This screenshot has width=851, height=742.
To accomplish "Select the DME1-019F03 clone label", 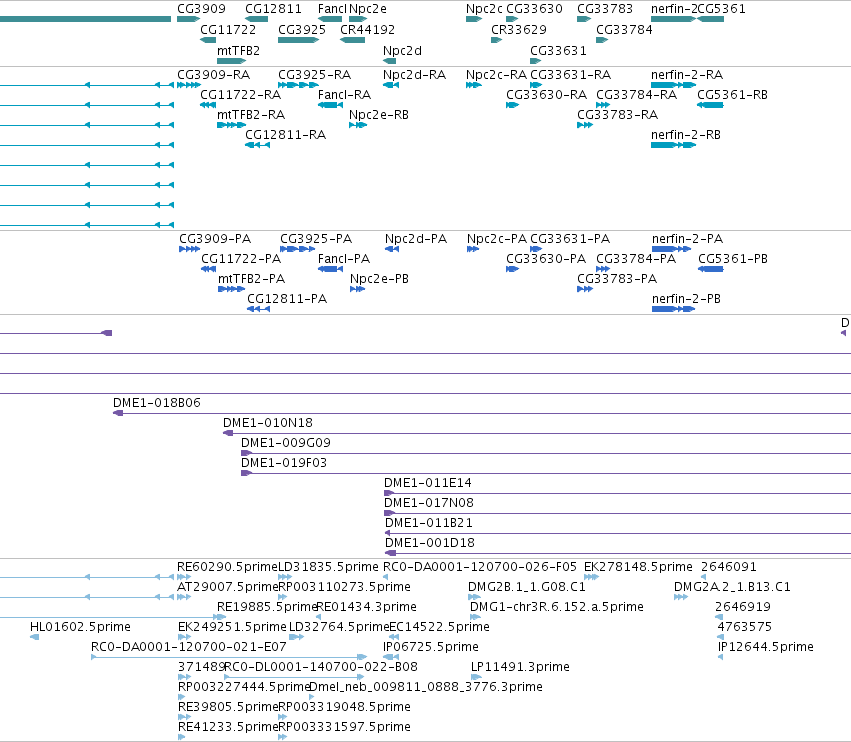I will pyautogui.click(x=284, y=462).
